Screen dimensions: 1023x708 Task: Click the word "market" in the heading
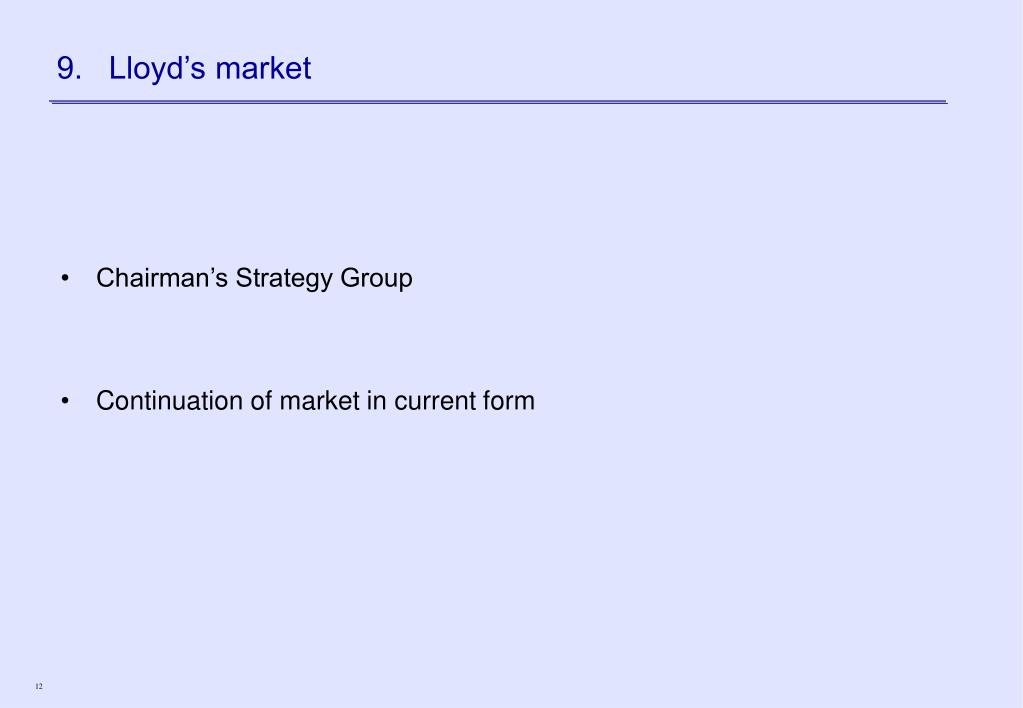click(x=263, y=69)
